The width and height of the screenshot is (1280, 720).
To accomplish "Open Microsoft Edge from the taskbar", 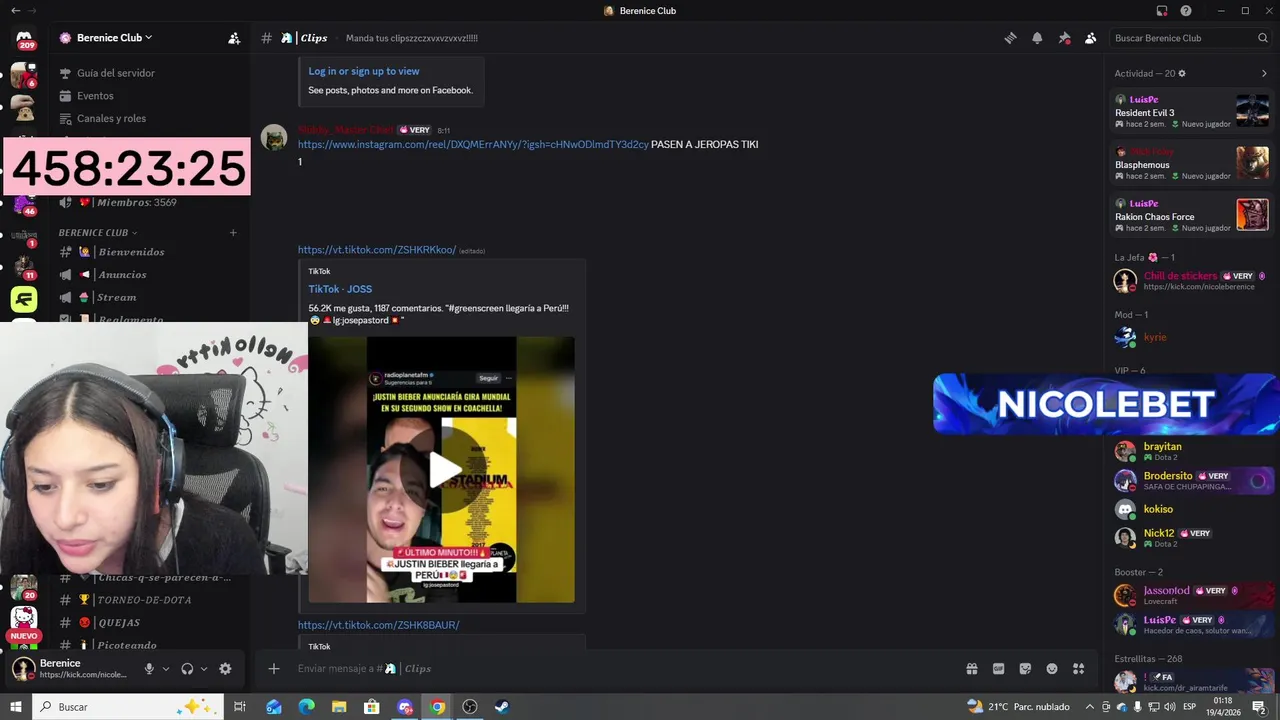I will click(x=306, y=707).
